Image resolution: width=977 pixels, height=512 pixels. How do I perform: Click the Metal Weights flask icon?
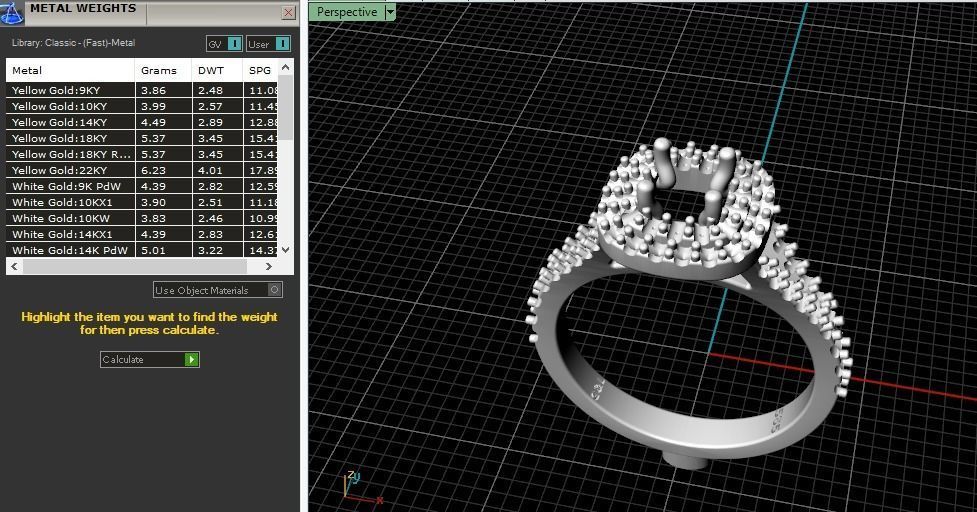[11, 12]
